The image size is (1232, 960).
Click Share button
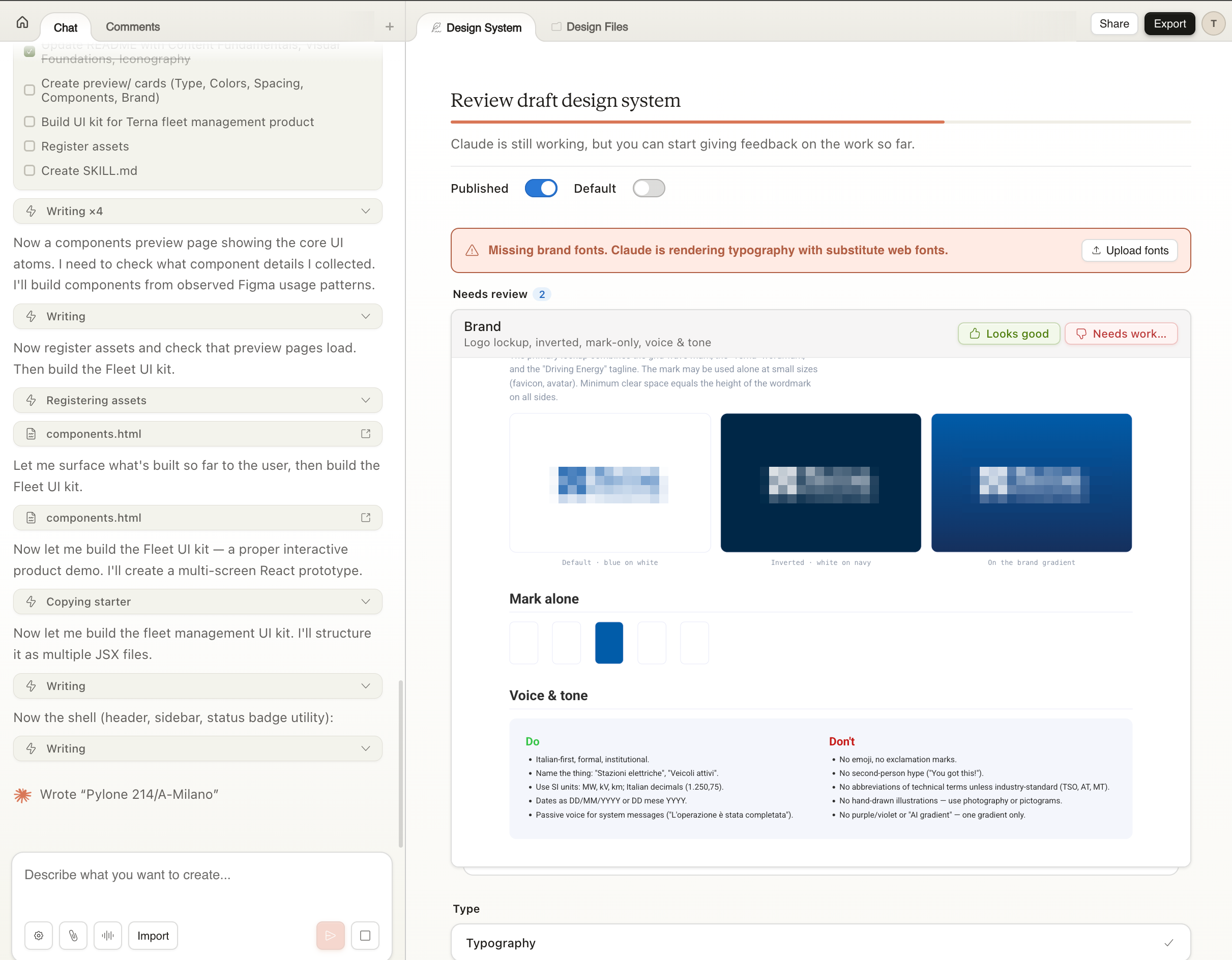[1113, 24]
